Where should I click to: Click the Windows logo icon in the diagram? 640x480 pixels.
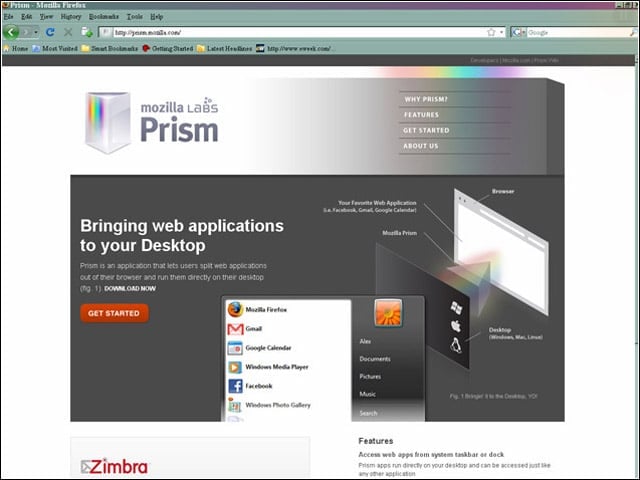click(456, 307)
